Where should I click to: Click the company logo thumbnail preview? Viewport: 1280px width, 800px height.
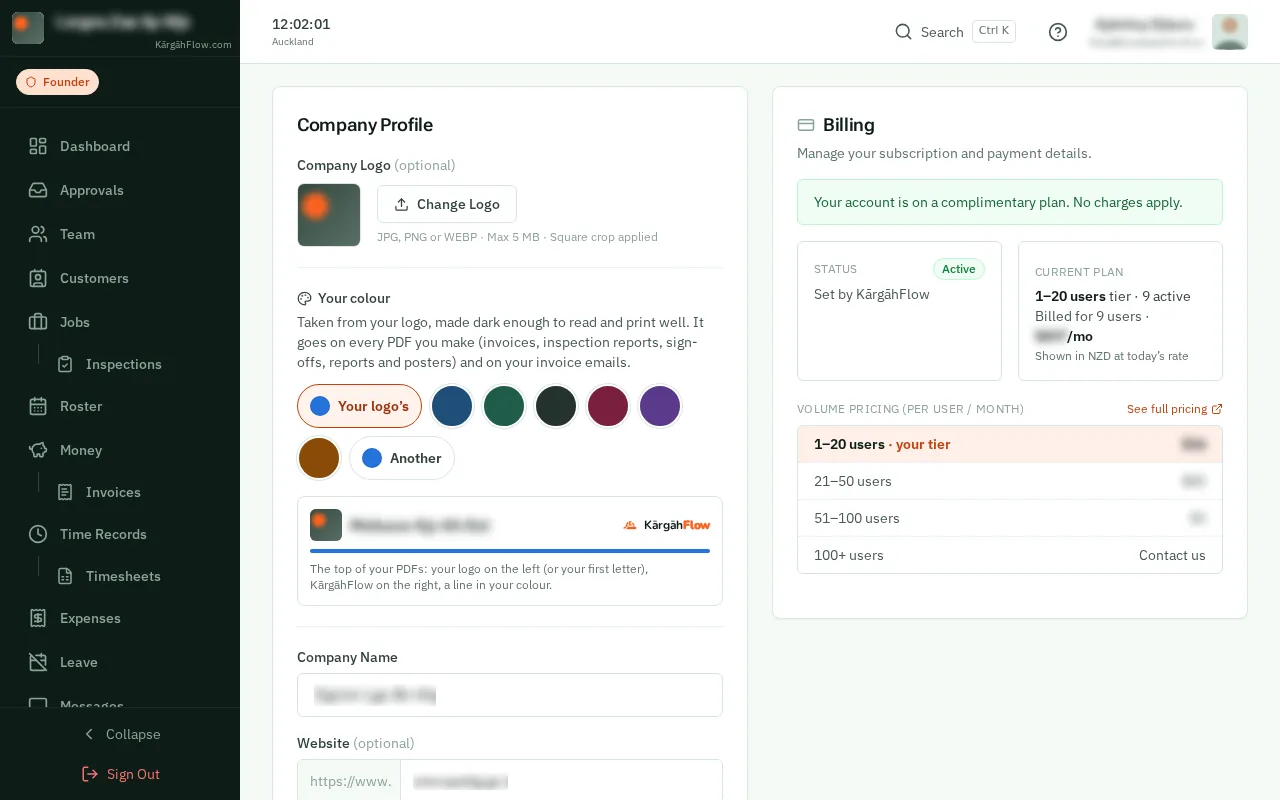tap(329, 215)
